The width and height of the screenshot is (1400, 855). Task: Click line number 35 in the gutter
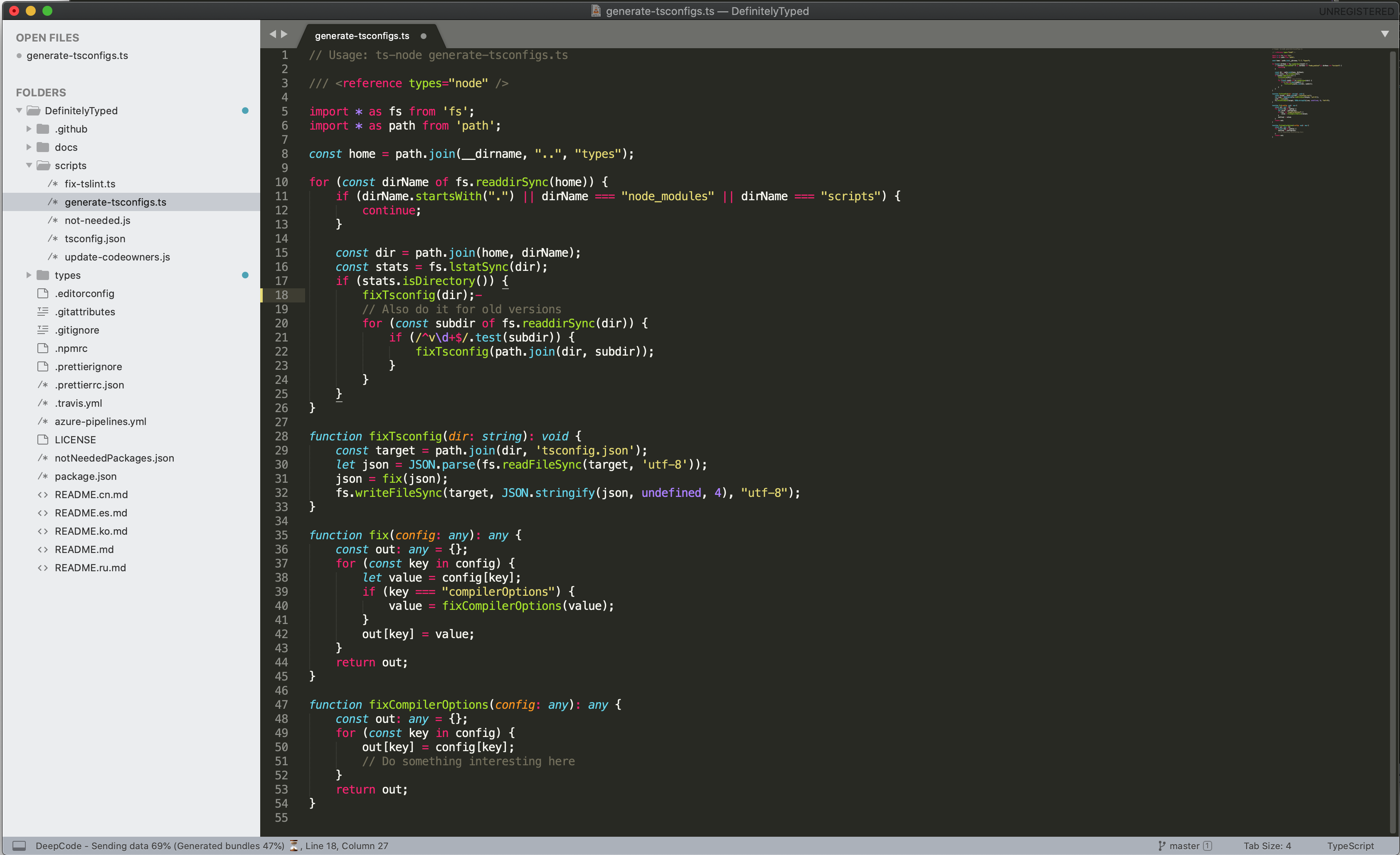pyautogui.click(x=281, y=535)
